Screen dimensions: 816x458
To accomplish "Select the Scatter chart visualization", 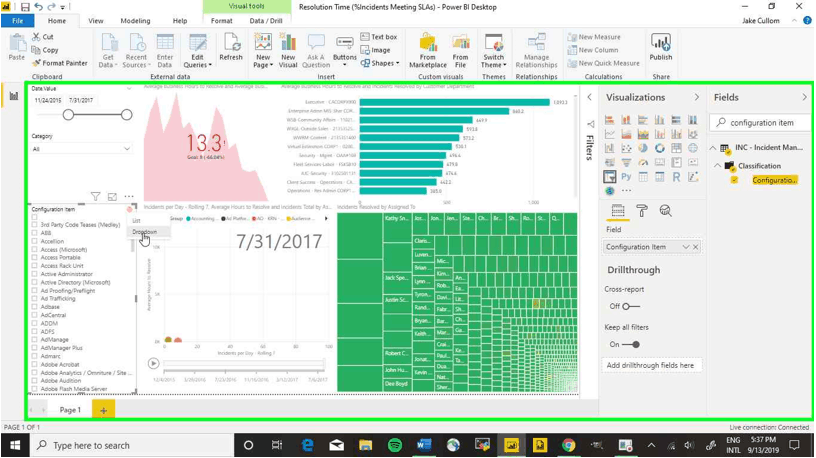I will 626,148.
